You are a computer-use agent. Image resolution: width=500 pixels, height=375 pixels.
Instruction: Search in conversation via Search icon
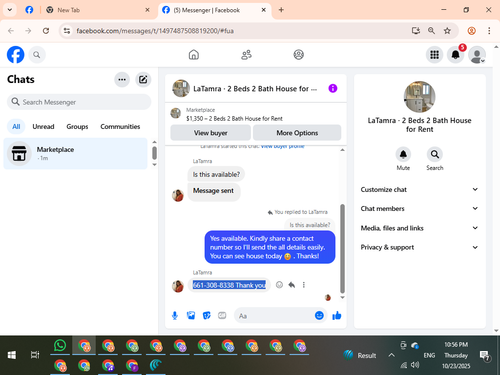click(x=435, y=154)
